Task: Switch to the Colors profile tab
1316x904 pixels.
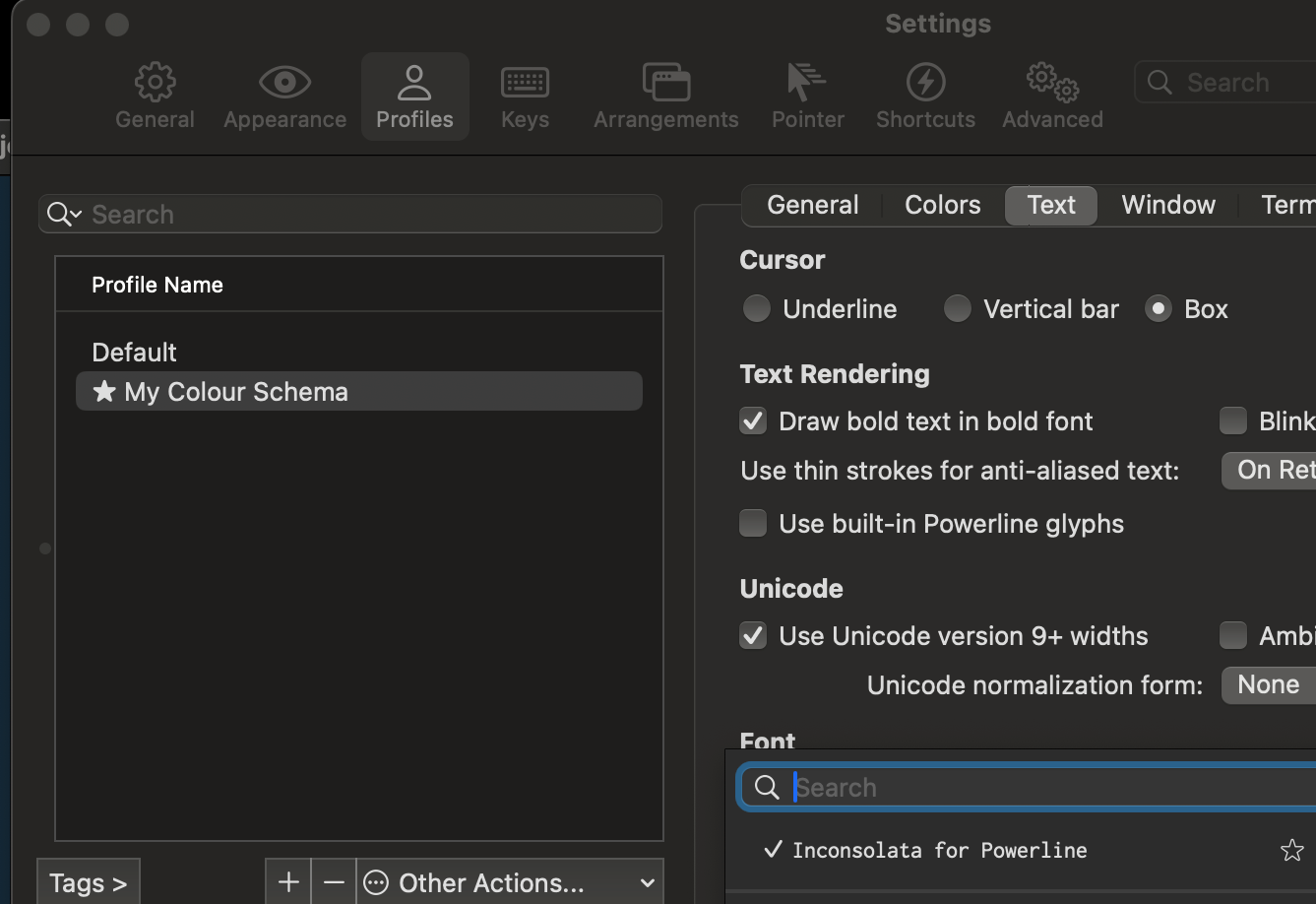Action: click(943, 205)
